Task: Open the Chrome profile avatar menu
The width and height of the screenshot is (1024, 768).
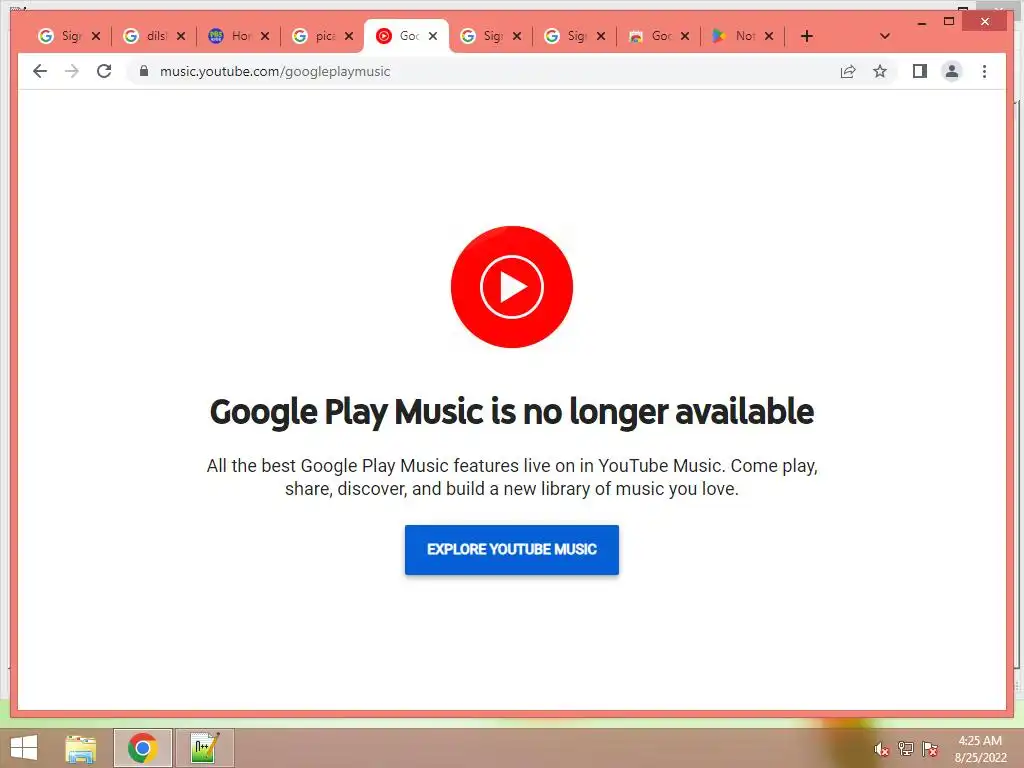Action: click(952, 71)
